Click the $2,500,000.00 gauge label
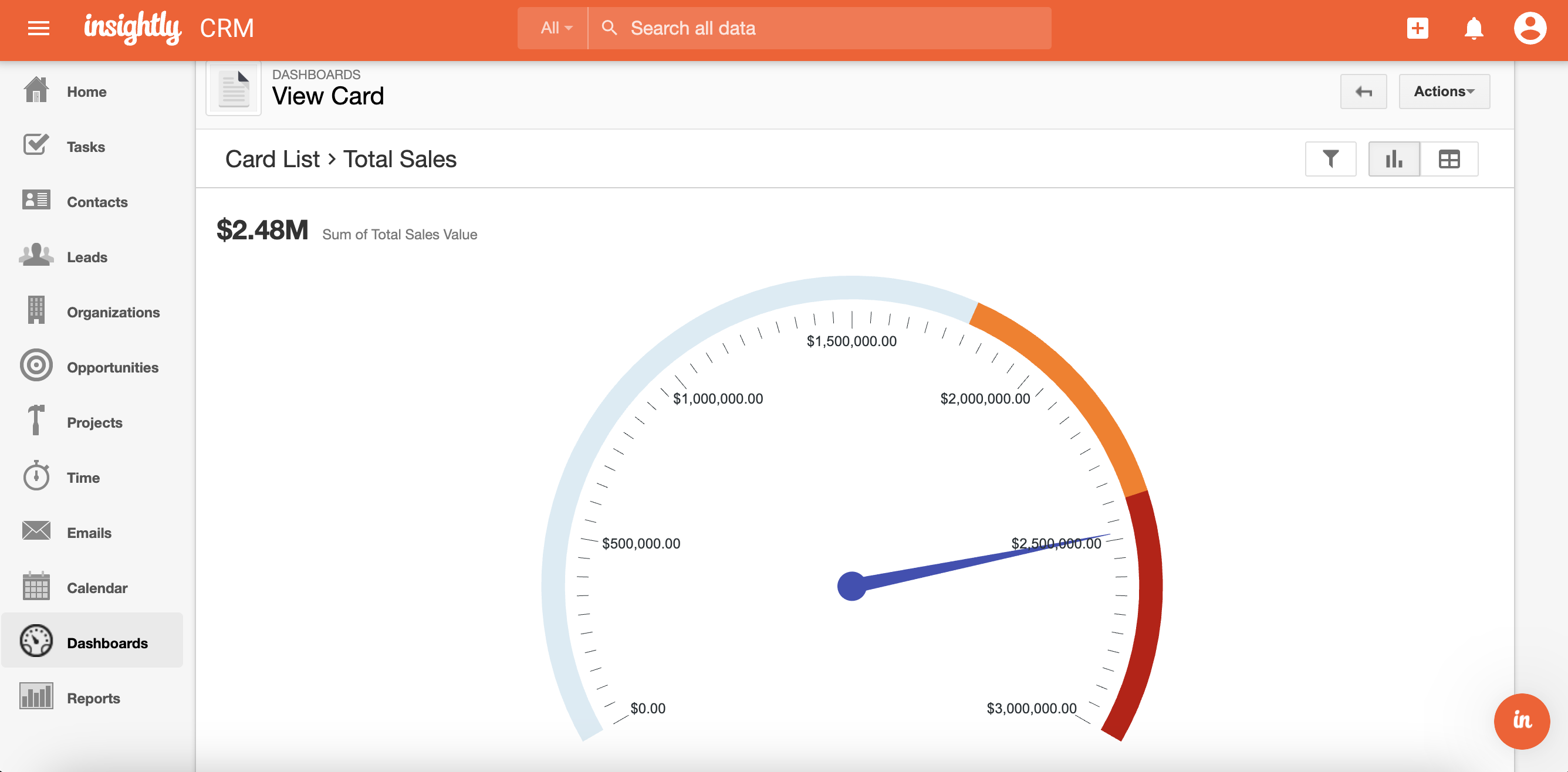Screen dimensions: 1568x772 pyautogui.click(x=1056, y=543)
